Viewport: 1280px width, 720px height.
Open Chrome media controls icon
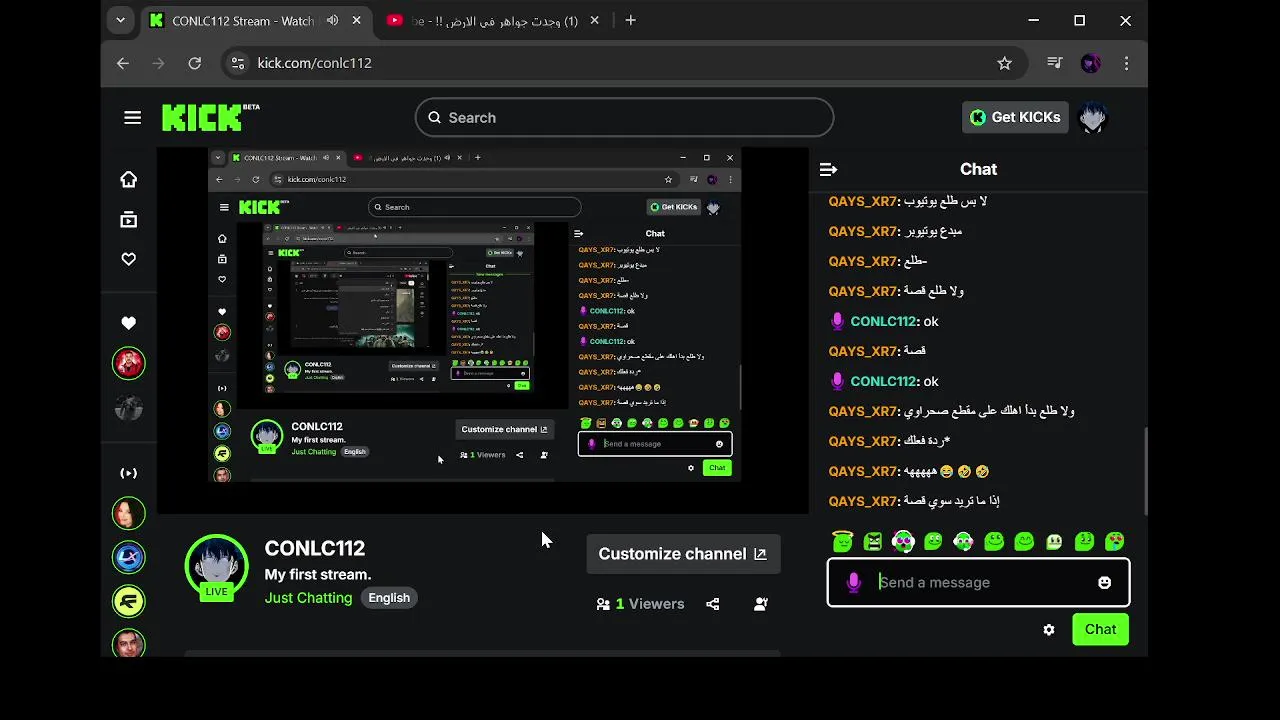1054,63
